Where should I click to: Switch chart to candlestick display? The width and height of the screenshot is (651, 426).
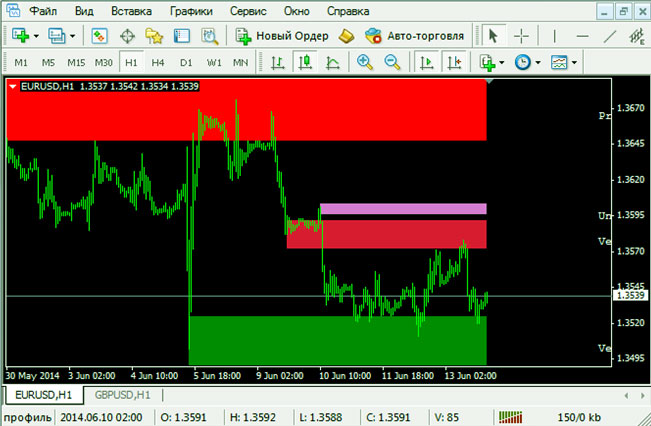[306, 62]
